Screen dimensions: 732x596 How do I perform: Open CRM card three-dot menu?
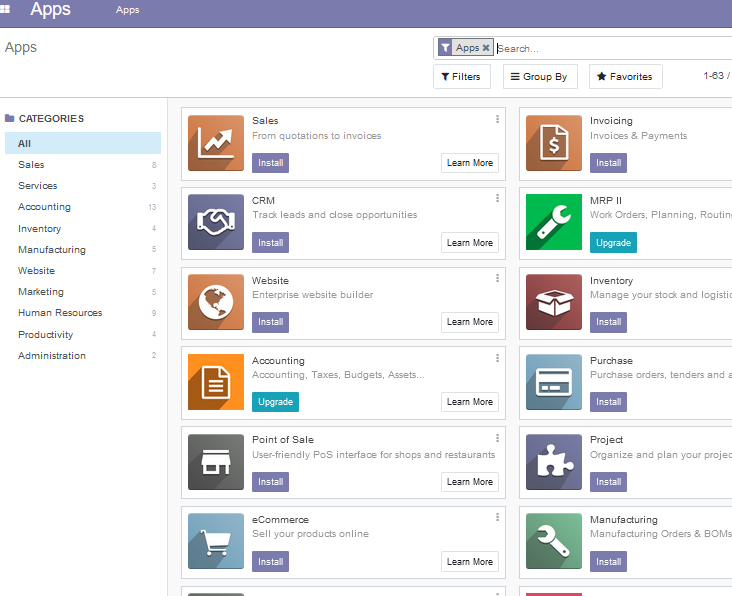497,198
